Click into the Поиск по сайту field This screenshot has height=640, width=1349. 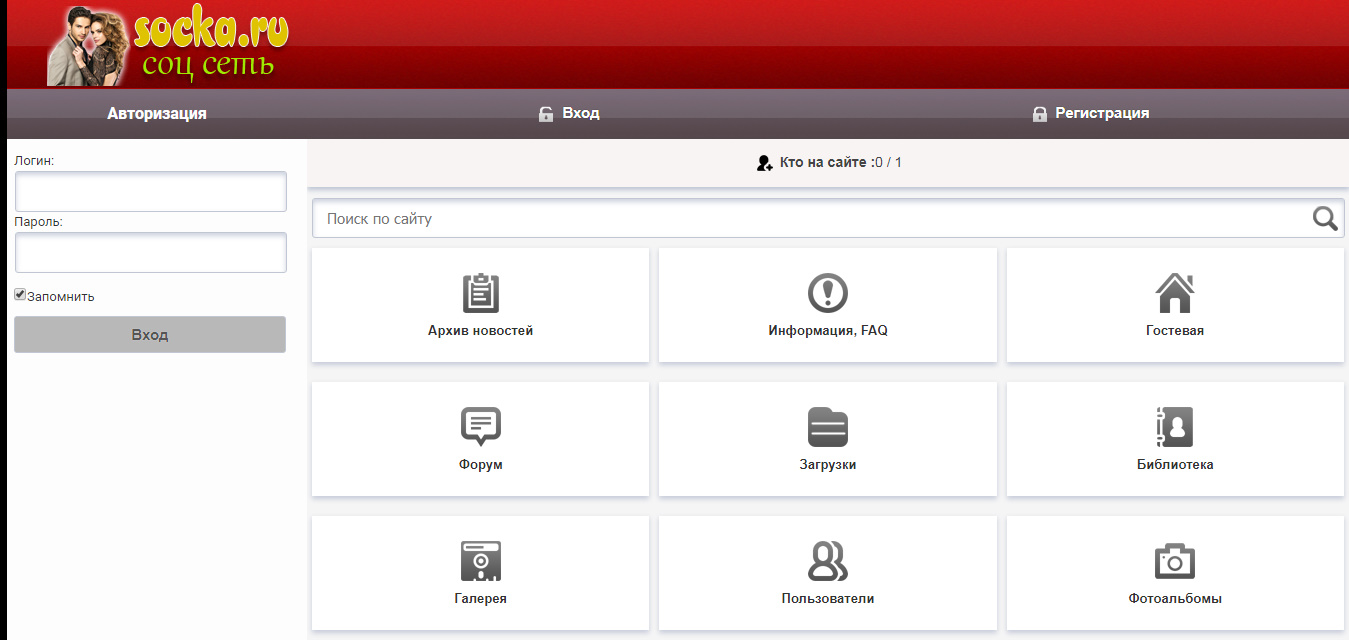click(x=810, y=218)
